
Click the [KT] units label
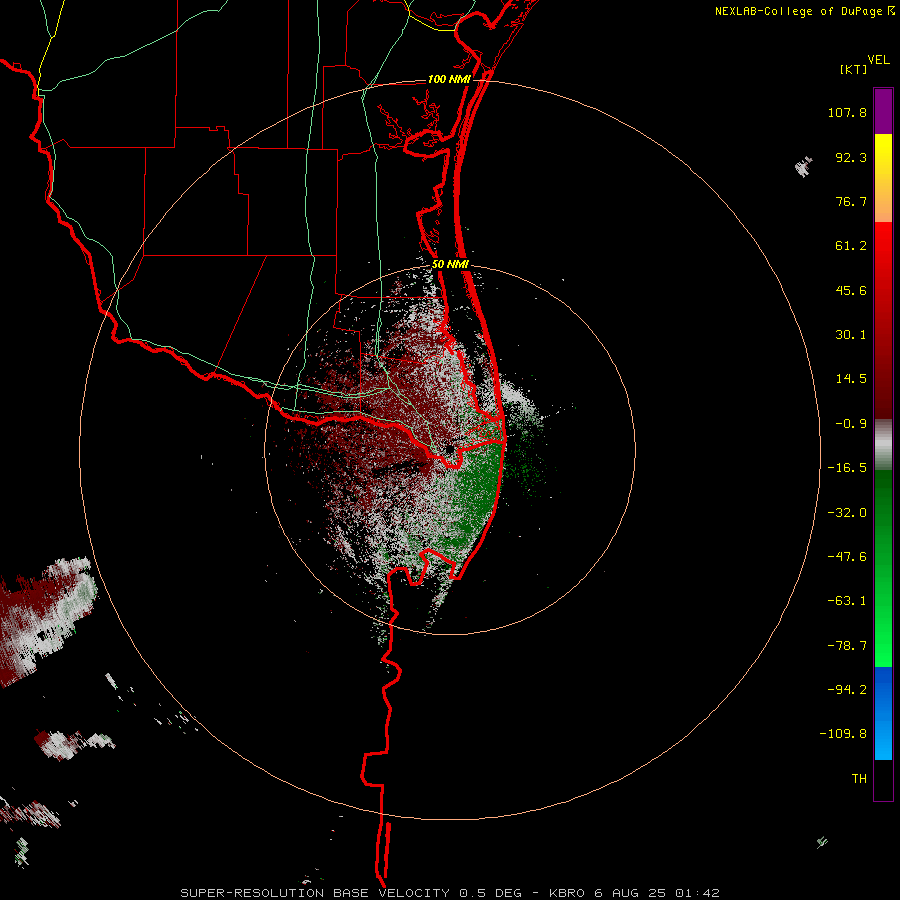tap(854, 69)
